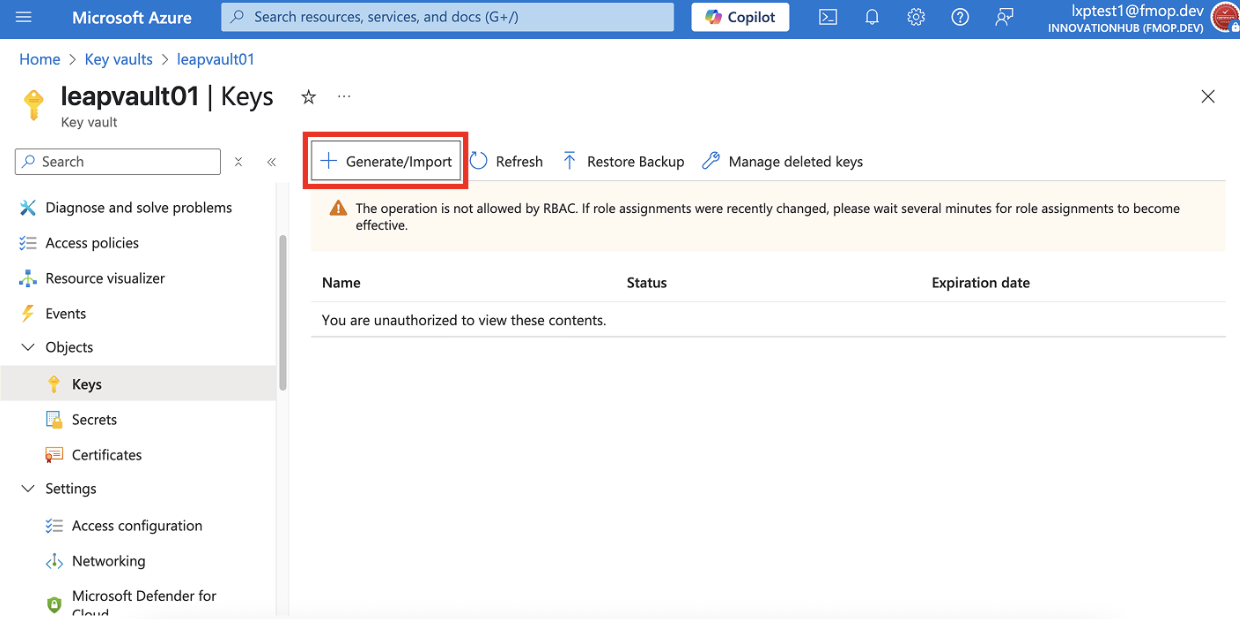This screenshot has width=1240, height=628.
Task: Open the help question mark menu
Action: [960, 17]
